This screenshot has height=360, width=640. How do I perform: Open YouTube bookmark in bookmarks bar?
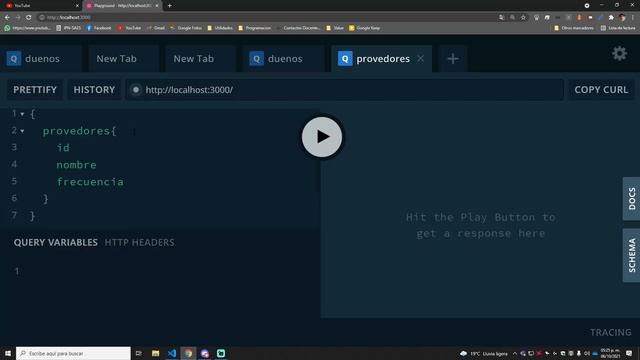(x=129, y=28)
